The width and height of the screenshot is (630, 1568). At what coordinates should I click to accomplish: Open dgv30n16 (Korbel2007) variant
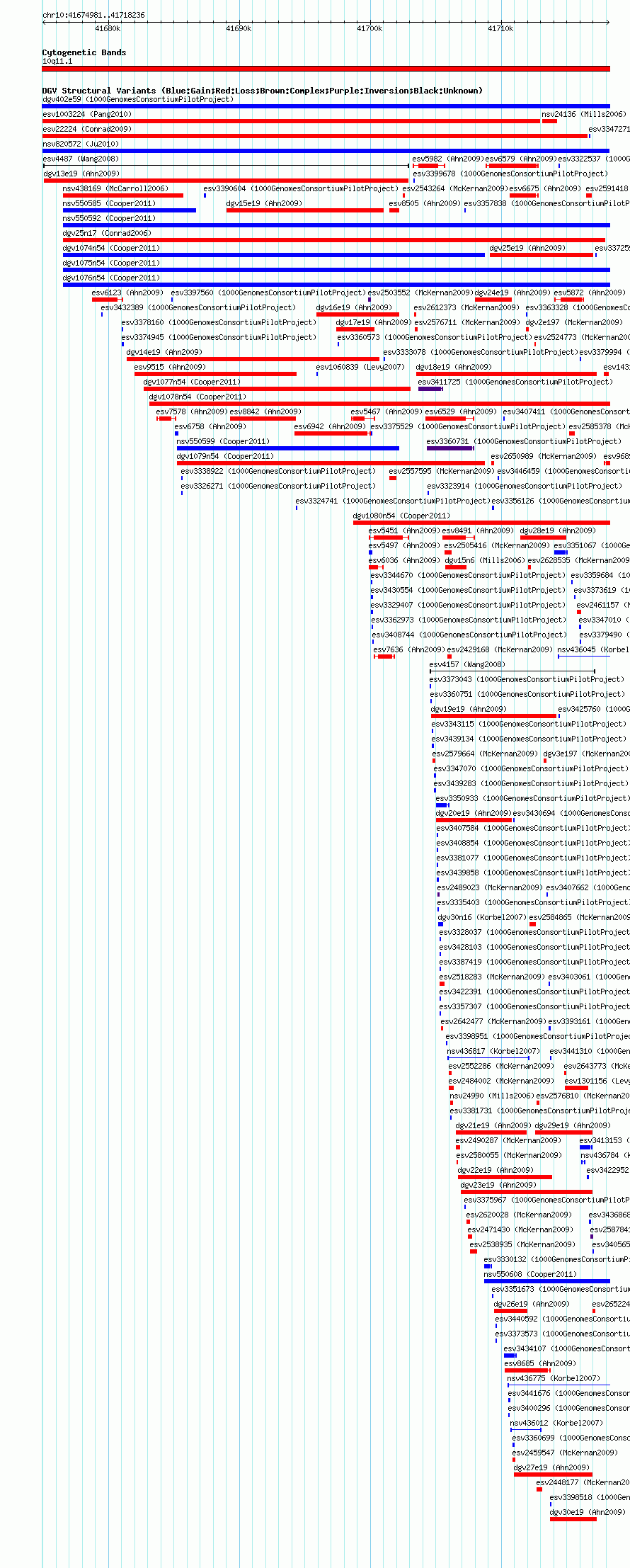pos(482,917)
